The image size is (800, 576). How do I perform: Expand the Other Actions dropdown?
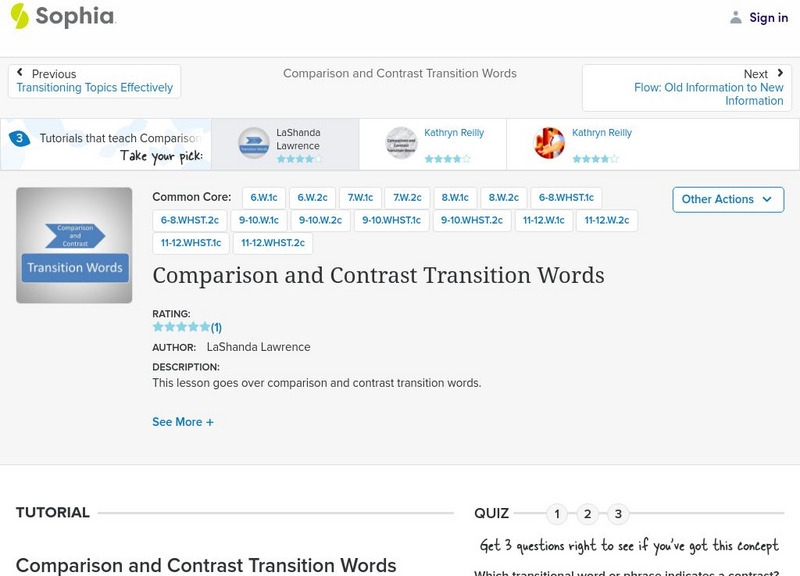pyautogui.click(x=728, y=199)
